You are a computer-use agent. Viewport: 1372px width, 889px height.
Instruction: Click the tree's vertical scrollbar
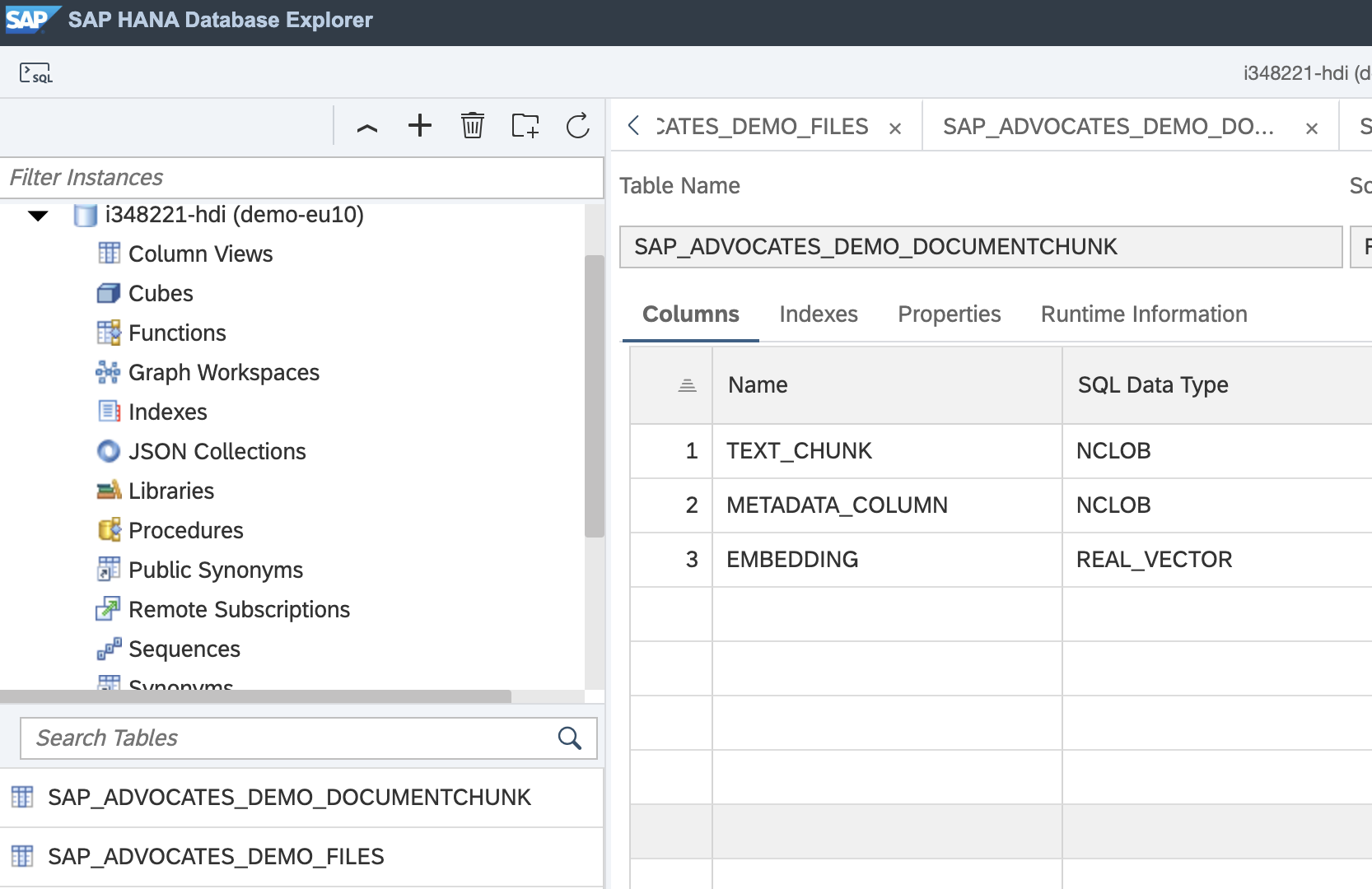pyautogui.click(x=594, y=396)
